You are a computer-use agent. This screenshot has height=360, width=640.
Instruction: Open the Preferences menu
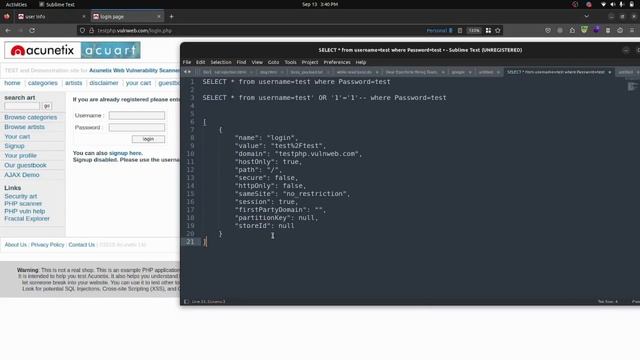337,62
